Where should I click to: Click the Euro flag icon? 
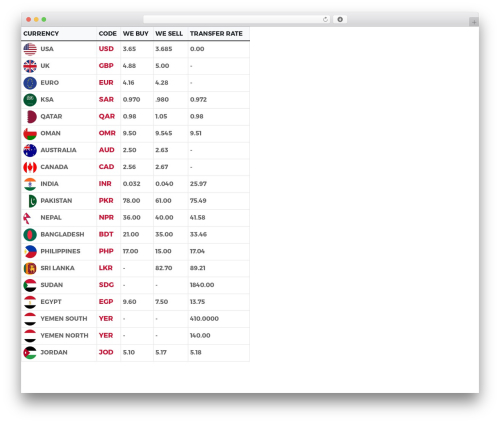[x=30, y=83]
